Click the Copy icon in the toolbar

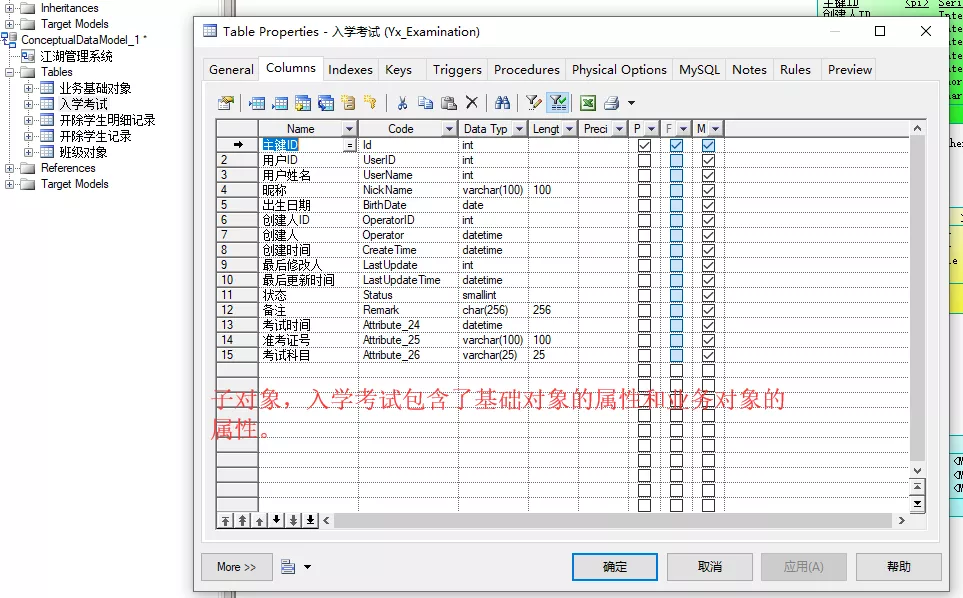[425, 103]
